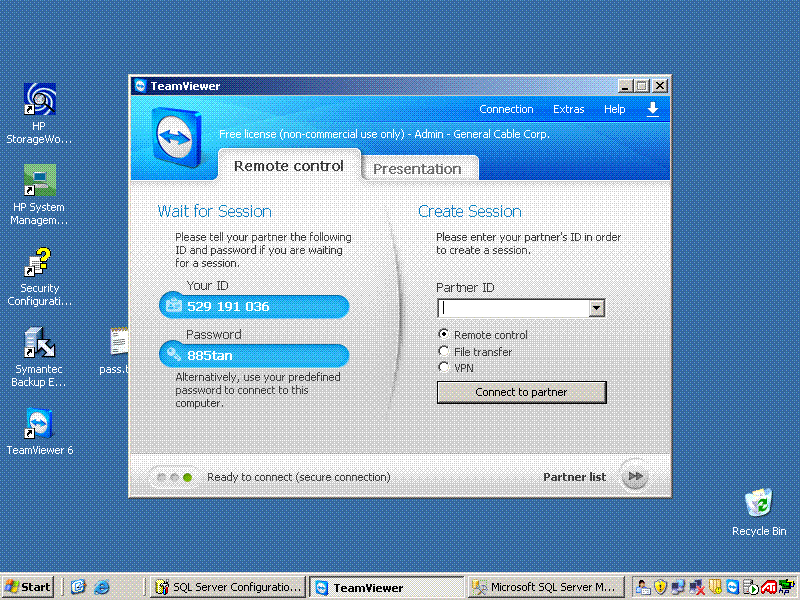Click the Windows Start button
The height and width of the screenshot is (600, 800).
[x=28, y=587]
